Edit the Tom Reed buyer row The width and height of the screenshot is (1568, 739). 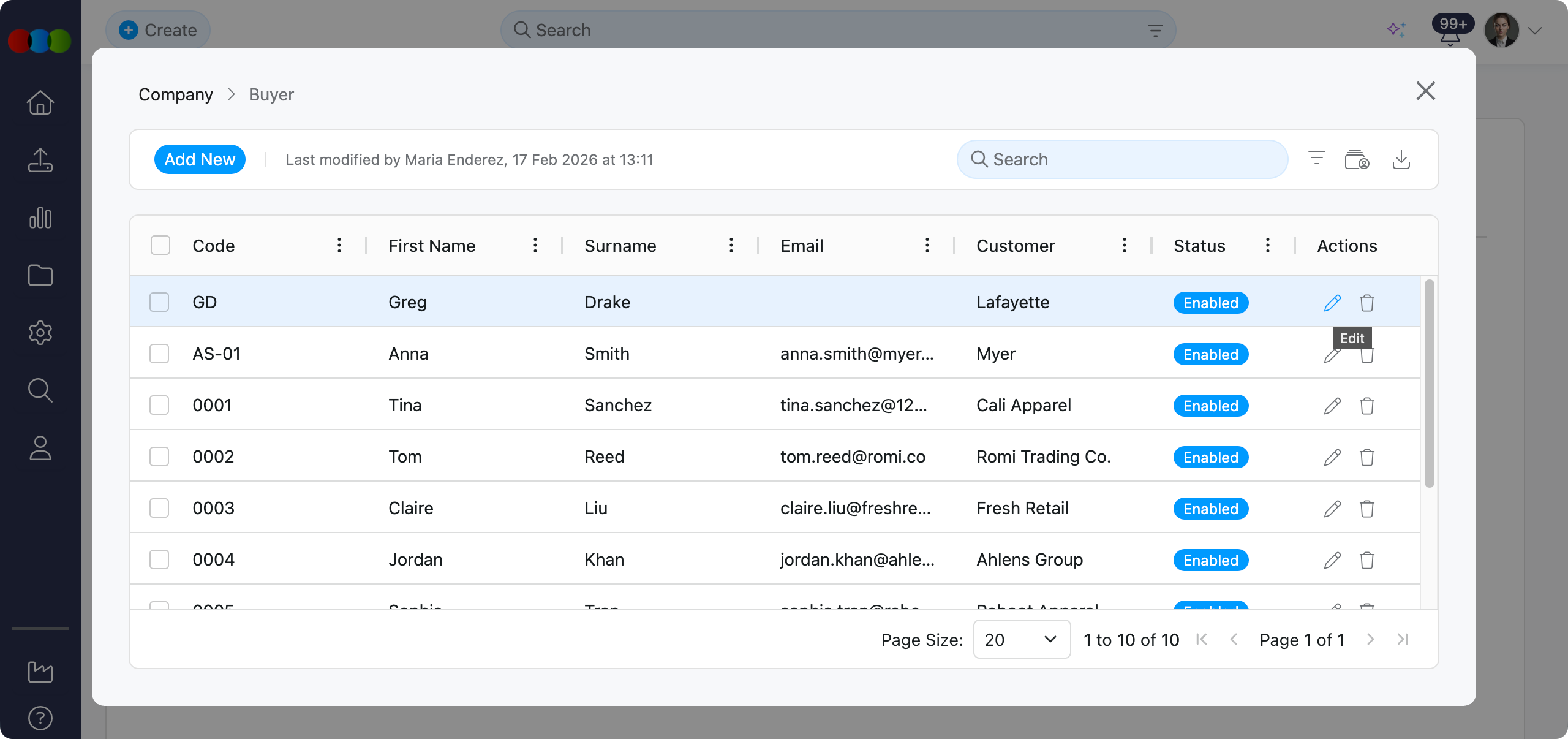click(x=1332, y=457)
